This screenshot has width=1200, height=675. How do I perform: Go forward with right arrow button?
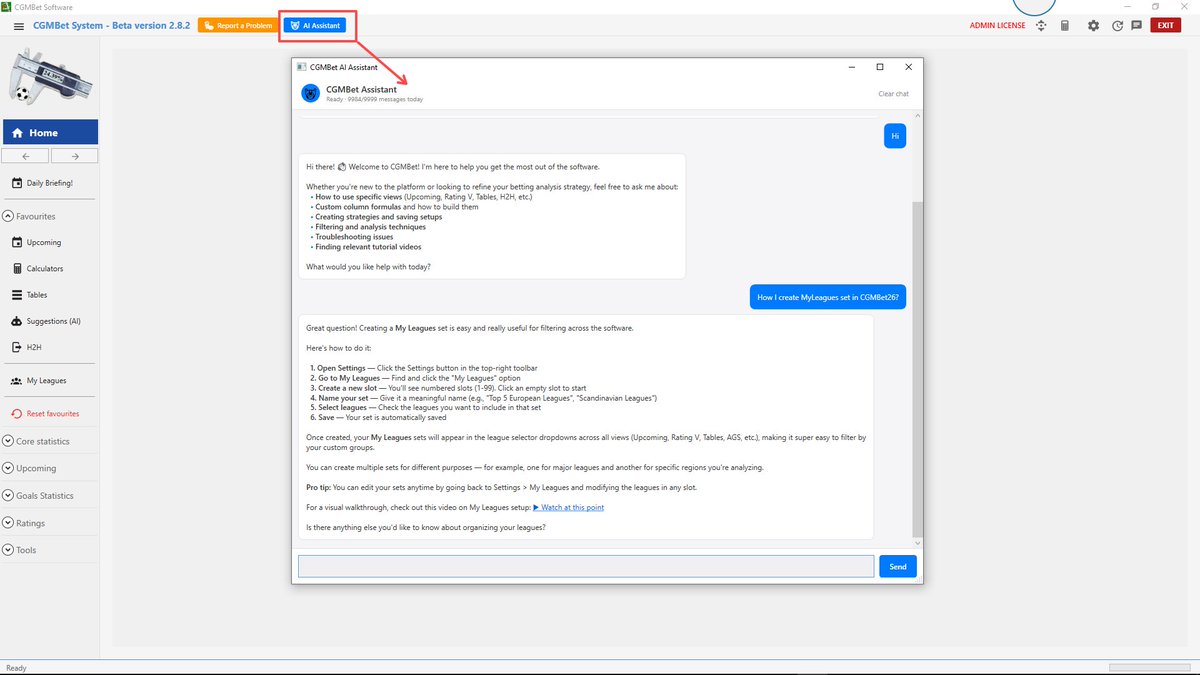[x=74, y=156]
